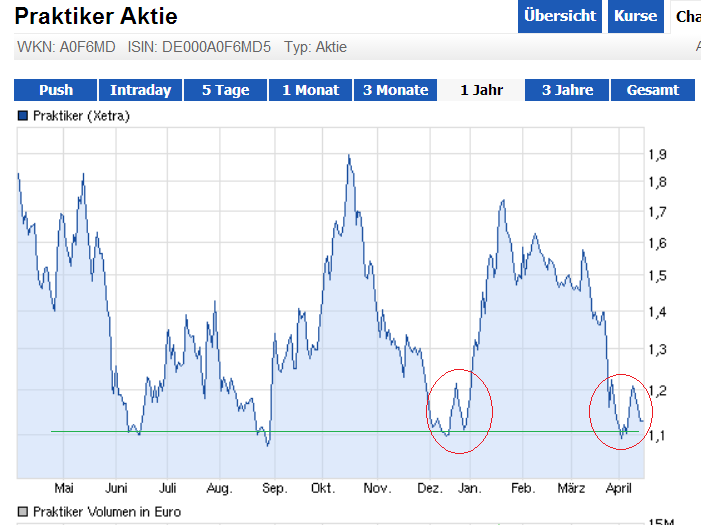Click the Praktiker (Xetra) legend label
Screen dimensions: 701x525
point(81,116)
